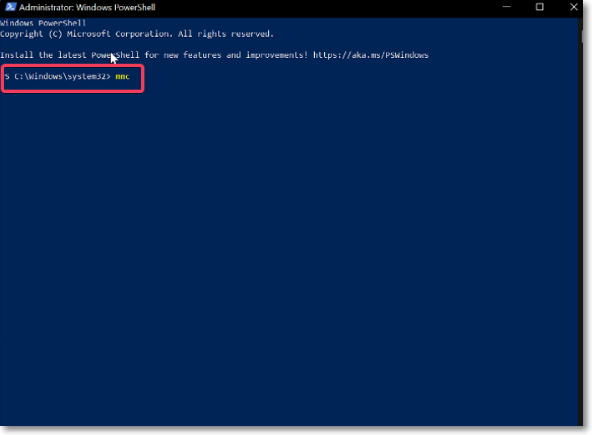
Task: Close the Windows PowerShell window
Action: 574,7
